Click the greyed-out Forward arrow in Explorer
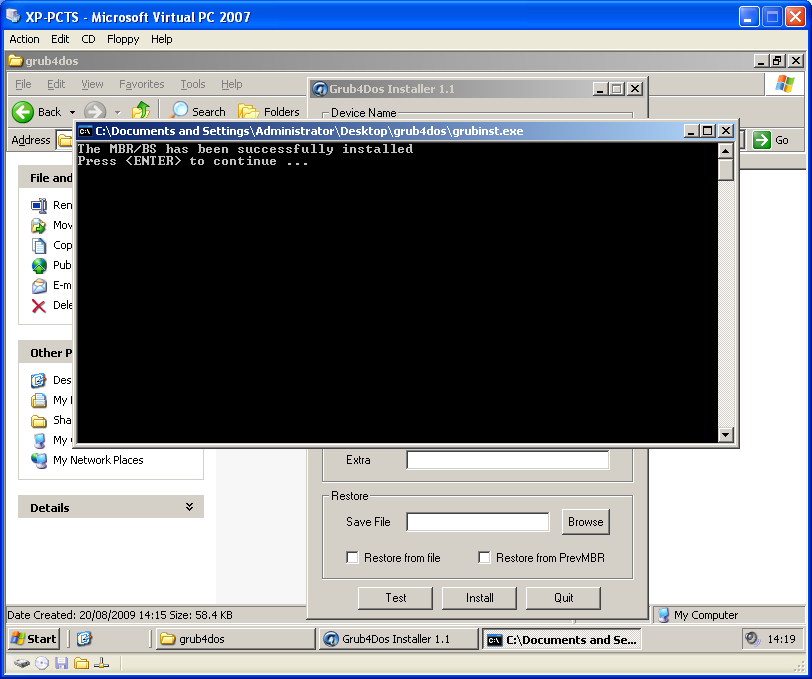The height and width of the screenshot is (679, 812). pos(95,112)
